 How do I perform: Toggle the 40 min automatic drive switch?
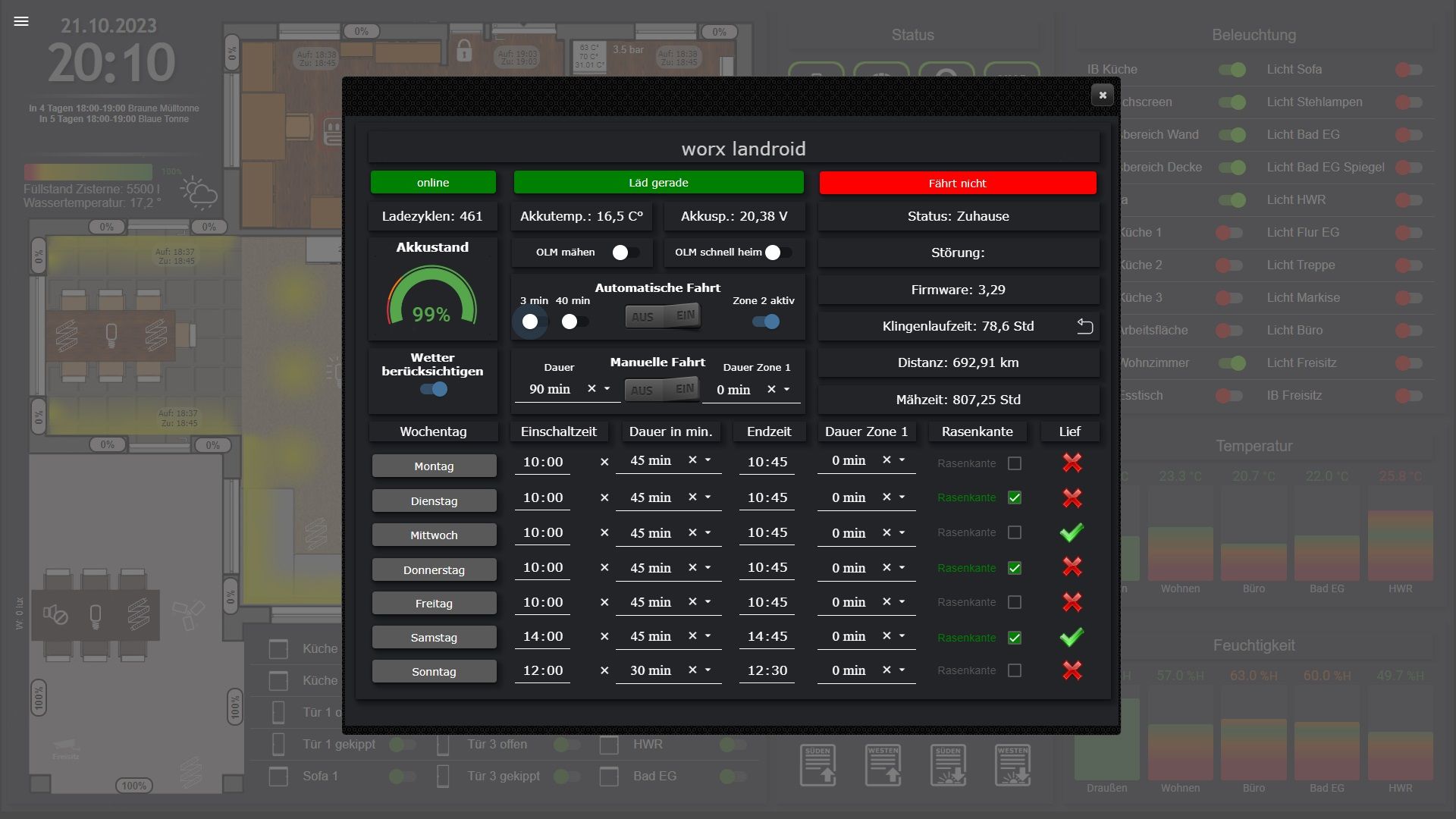point(575,322)
